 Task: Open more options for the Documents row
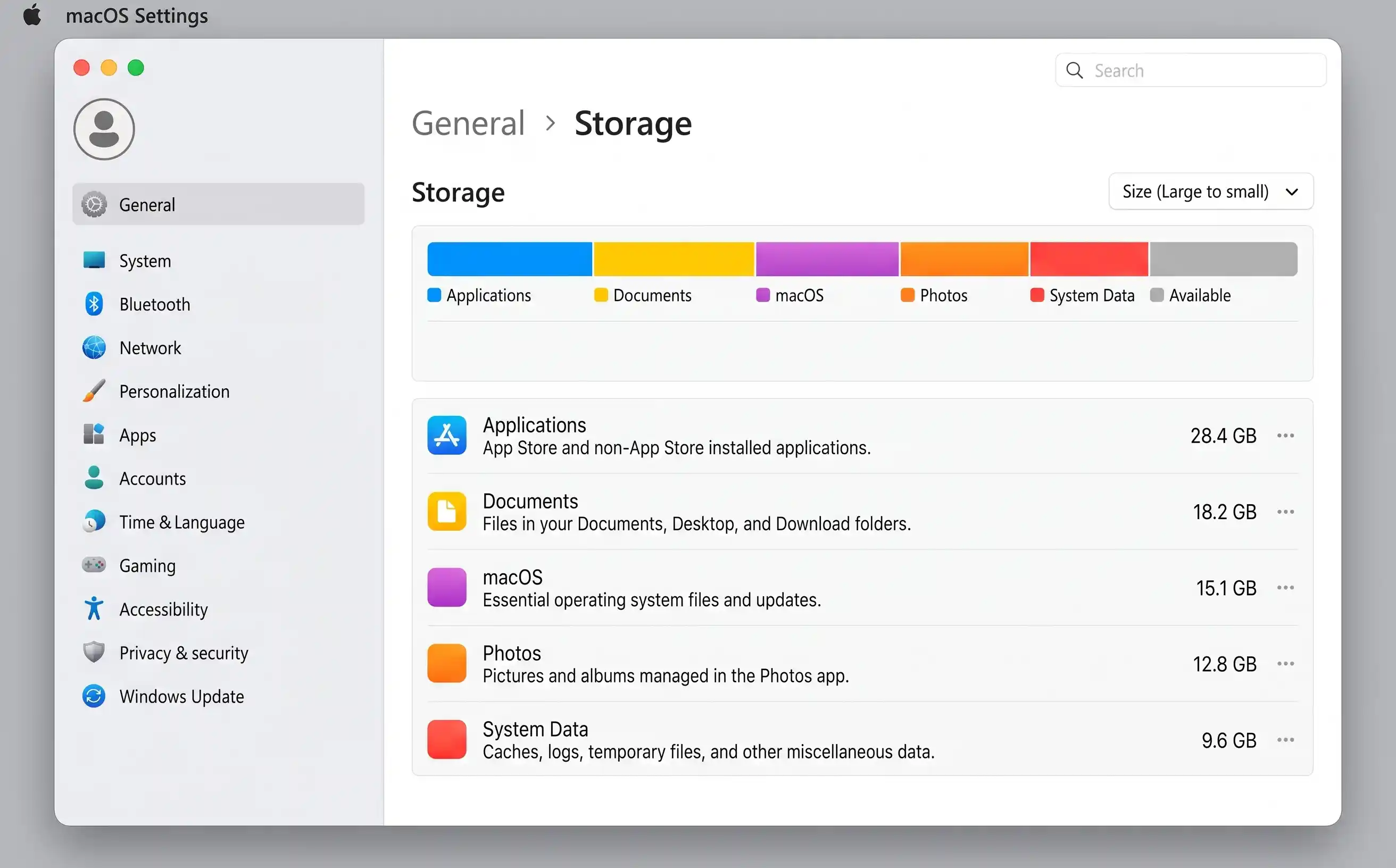tap(1285, 511)
